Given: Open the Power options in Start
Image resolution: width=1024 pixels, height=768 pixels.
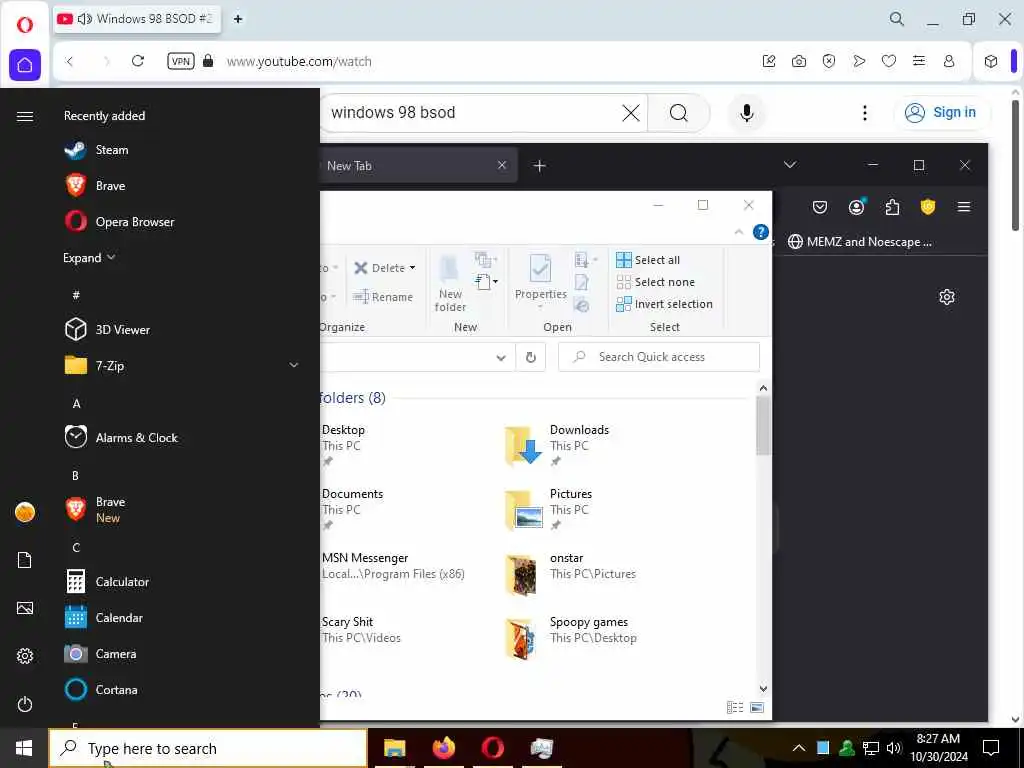Looking at the screenshot, I should pos(25,704).
